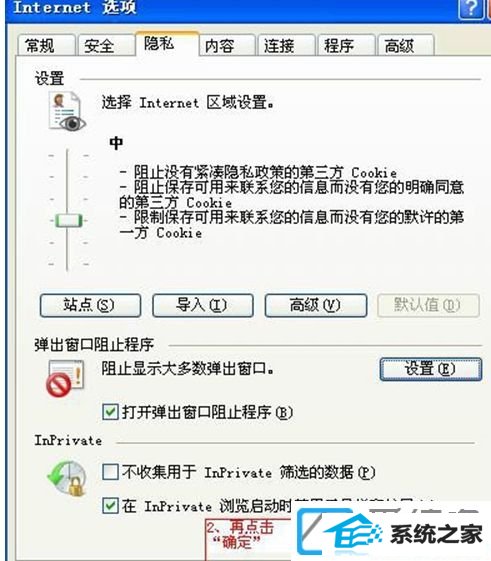491x561 pixels.
Task: Switch to the 安全 tab
Action: pyautogui.click(x=106, y=45)
